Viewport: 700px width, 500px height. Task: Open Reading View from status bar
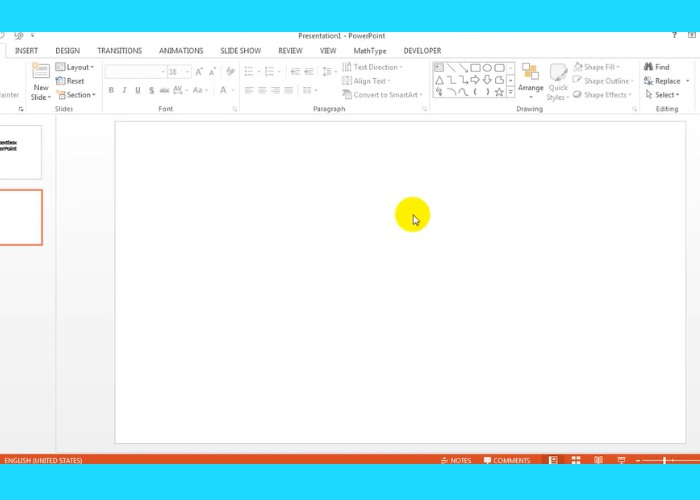point(598,460)
